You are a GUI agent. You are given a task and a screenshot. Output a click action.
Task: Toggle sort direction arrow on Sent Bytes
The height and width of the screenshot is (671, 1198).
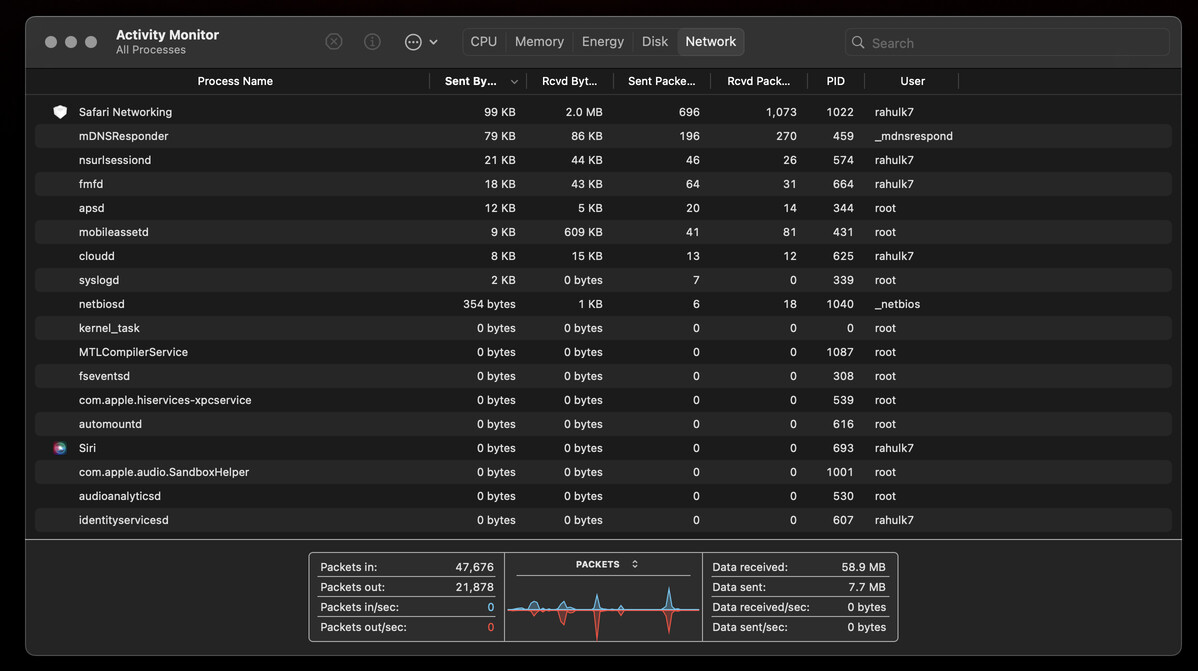(514, 82)
